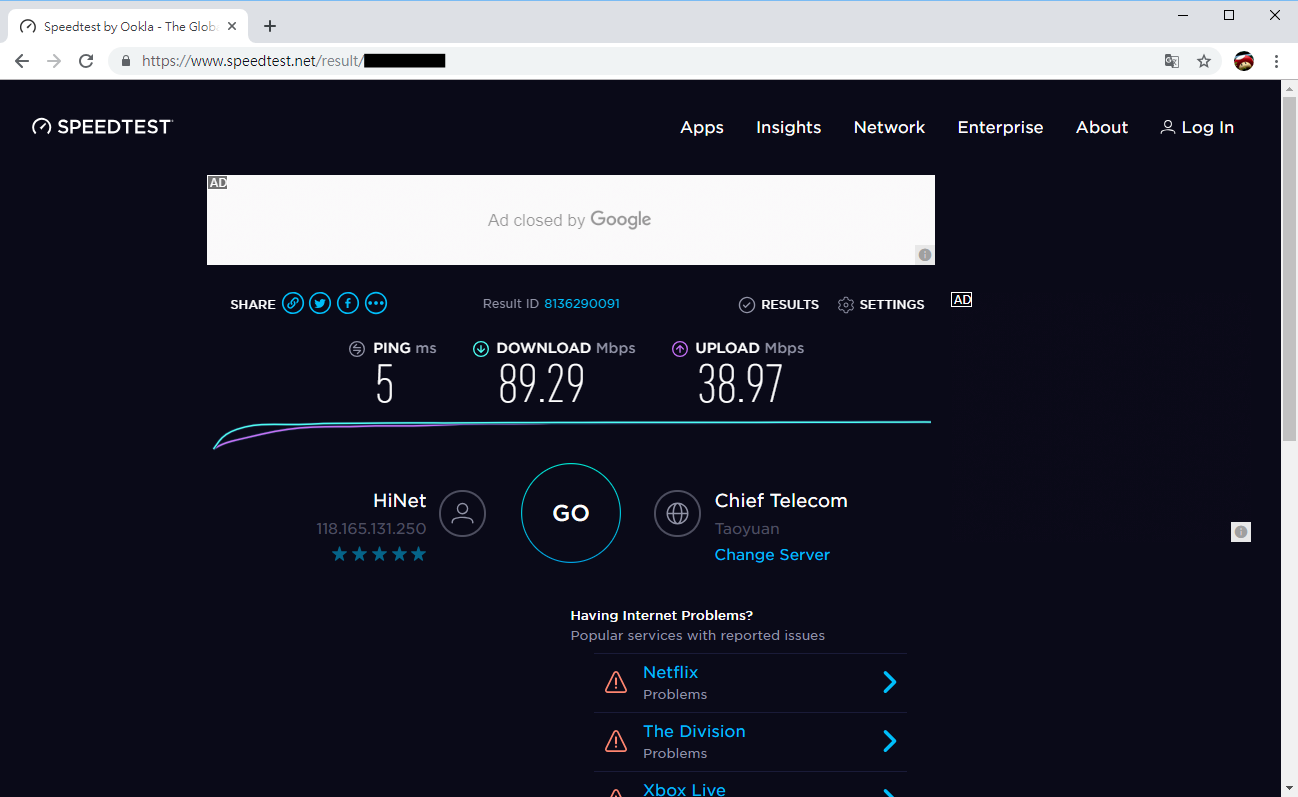This screenshot has height=797, width=1298.
Task: Bookmark this page with star icon
Action: tap(1204, 61)
